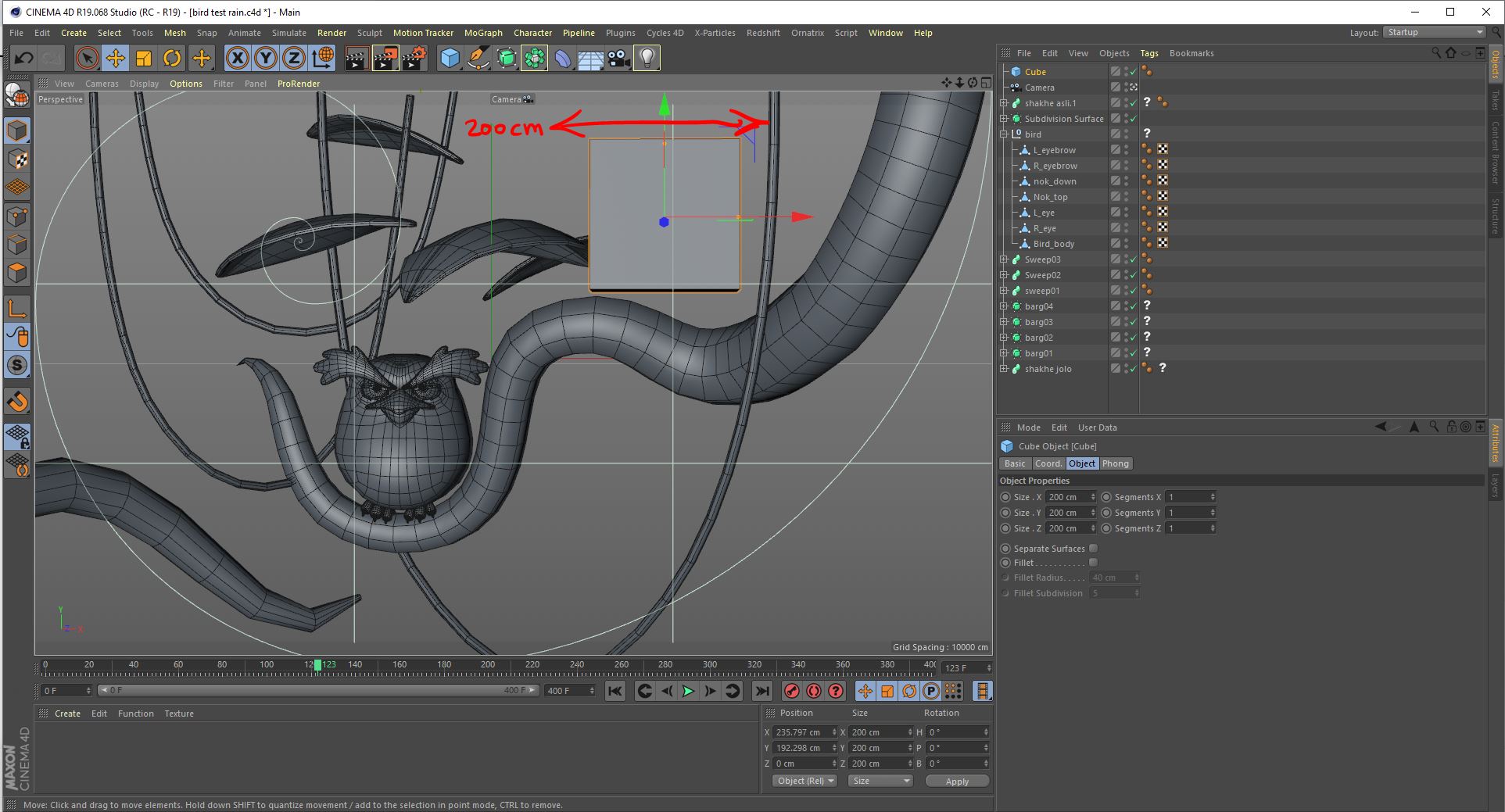Toggle the Enable Axis tool
This screenshot has height=812, width=1505.
17,308
